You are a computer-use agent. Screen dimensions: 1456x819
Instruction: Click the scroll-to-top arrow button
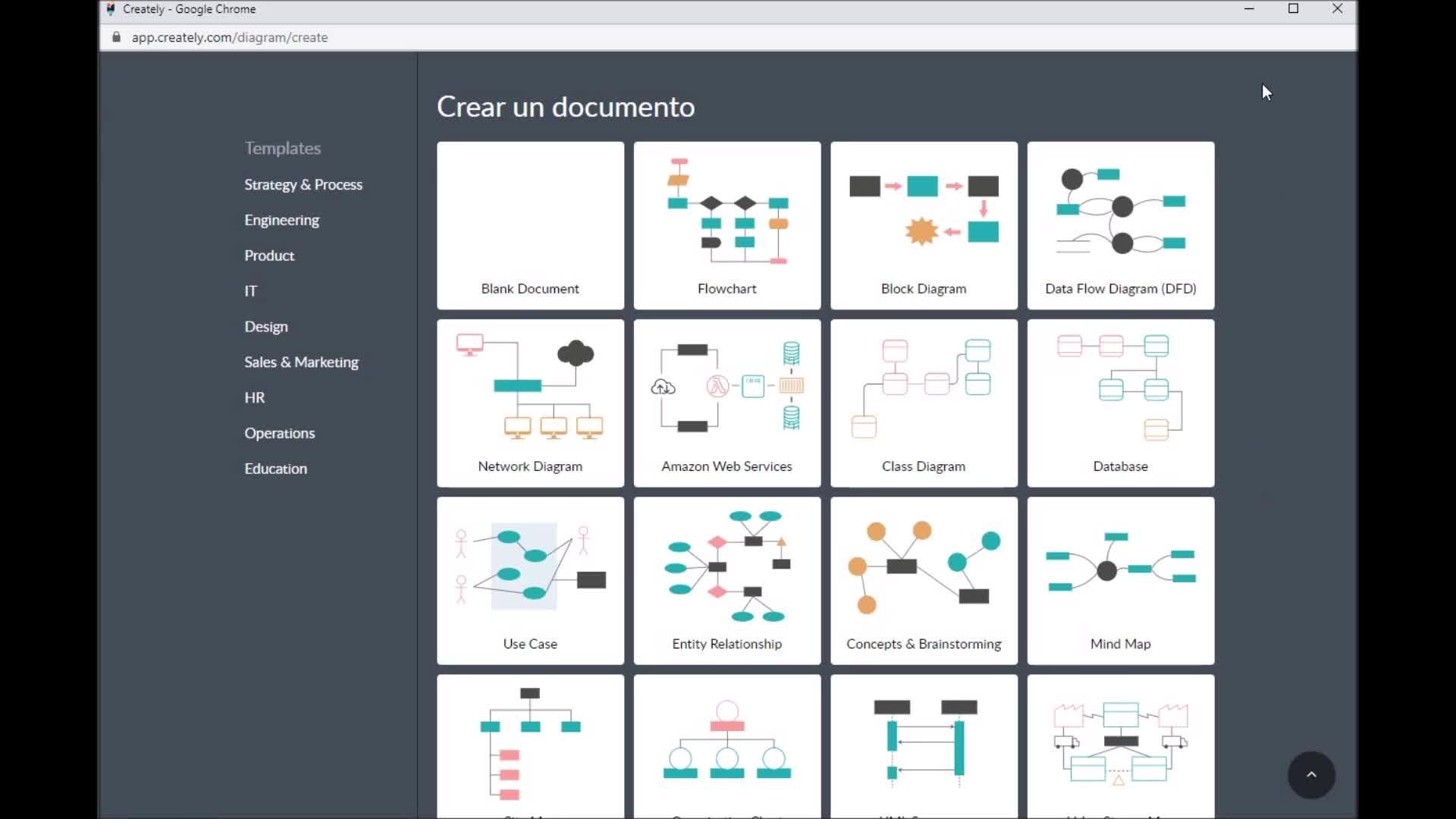pyautogui.click(x=1311, y=774)
